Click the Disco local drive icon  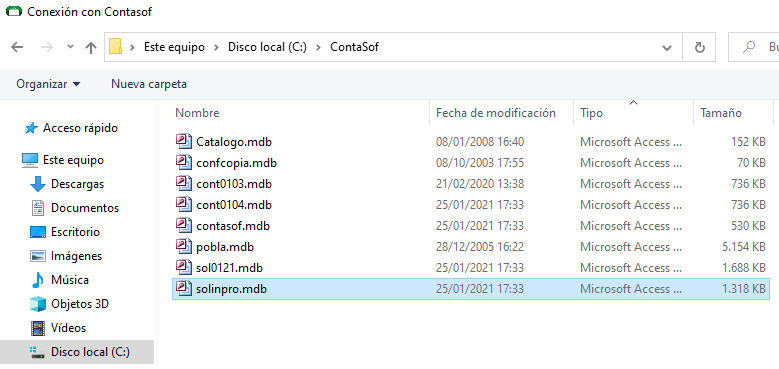38,352
